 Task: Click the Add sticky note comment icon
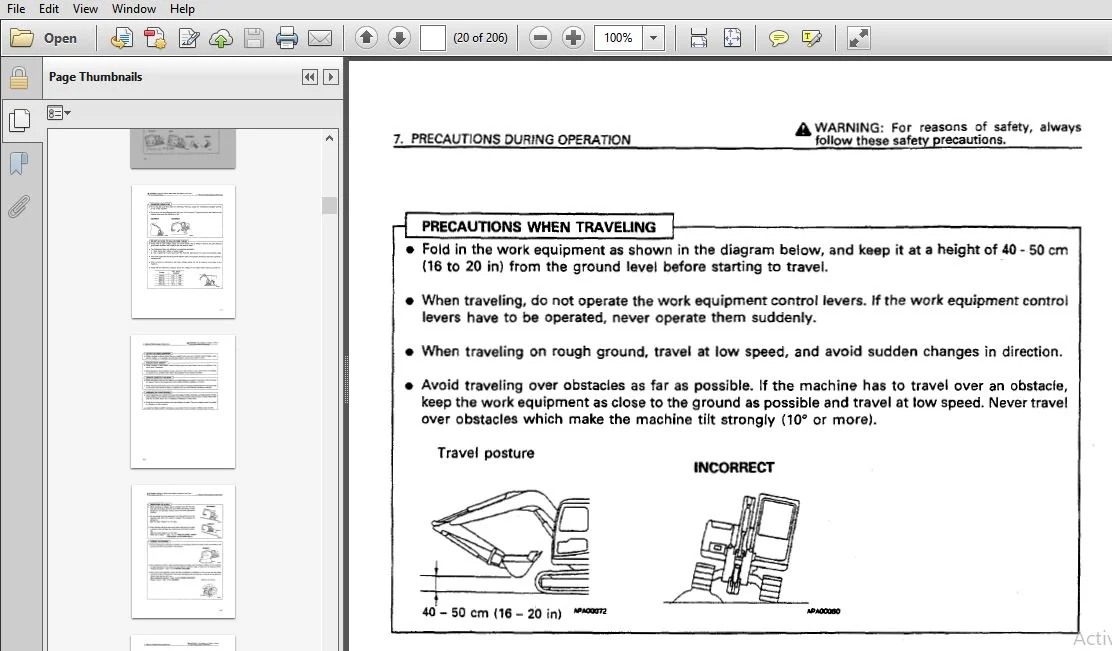click(779, 38)
